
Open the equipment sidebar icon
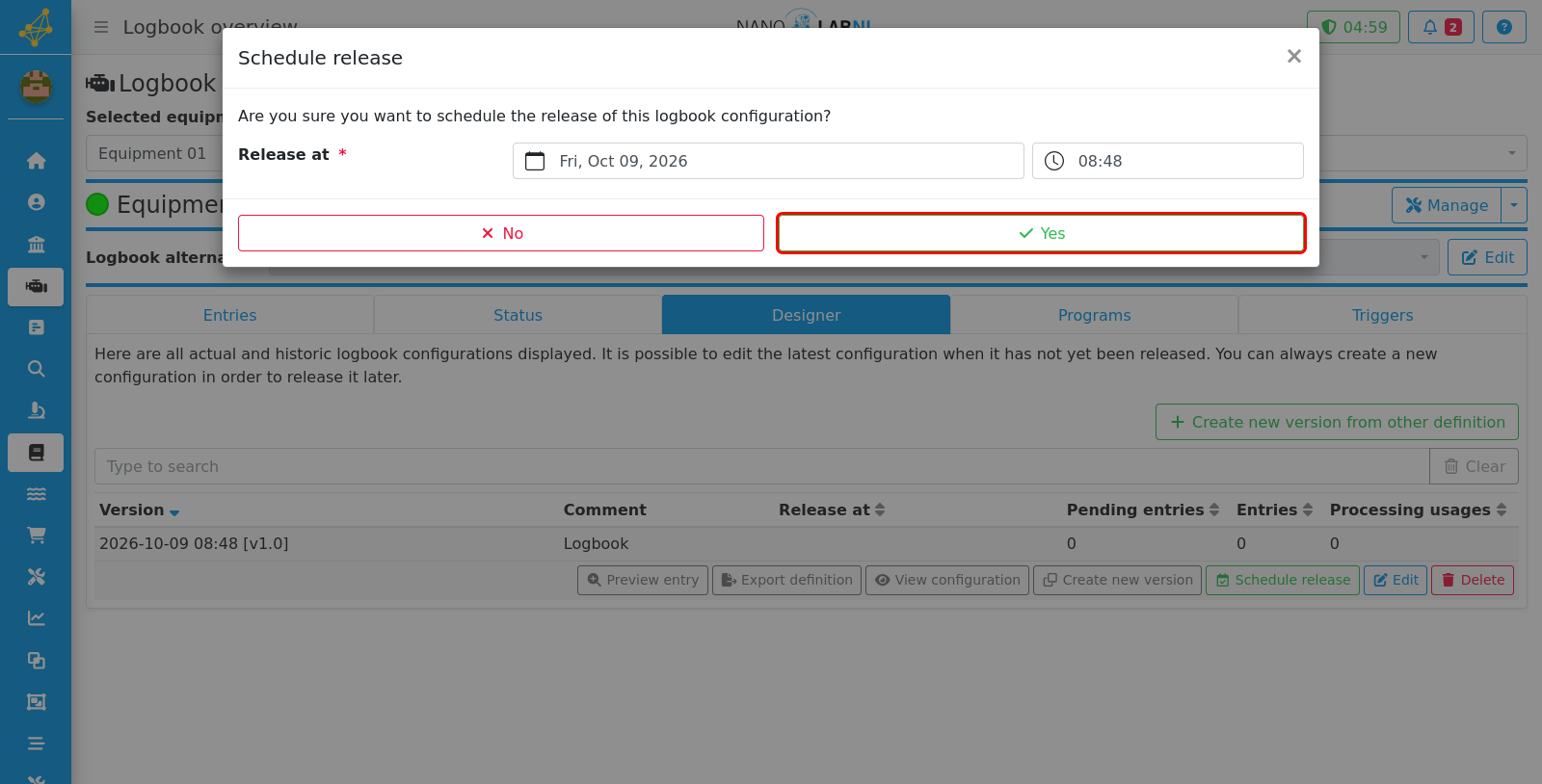pos(36,287)
